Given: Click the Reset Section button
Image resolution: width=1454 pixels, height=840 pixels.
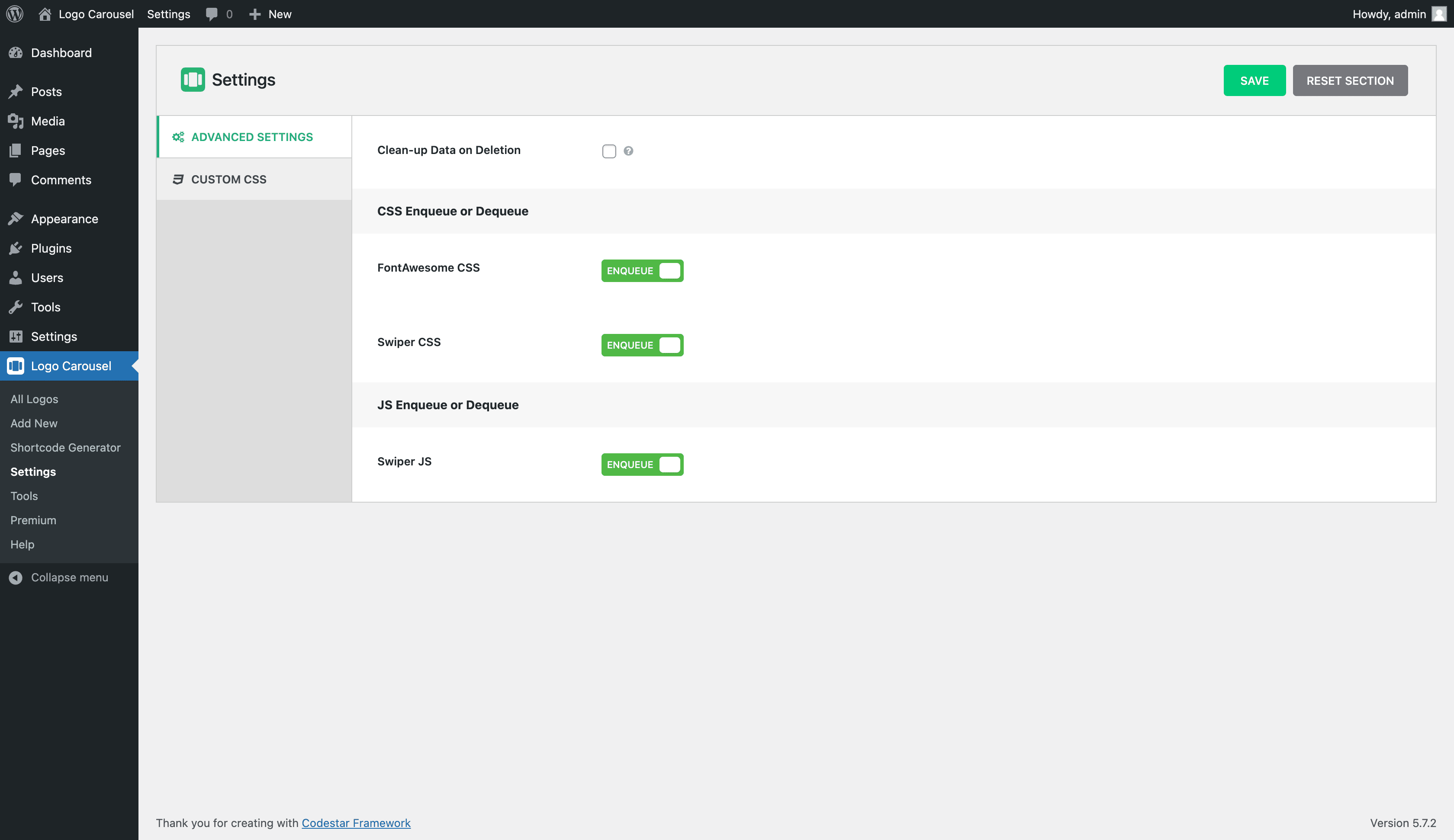Looking at the screenshot, I should pyautogui.click(x=1350, y=80).
